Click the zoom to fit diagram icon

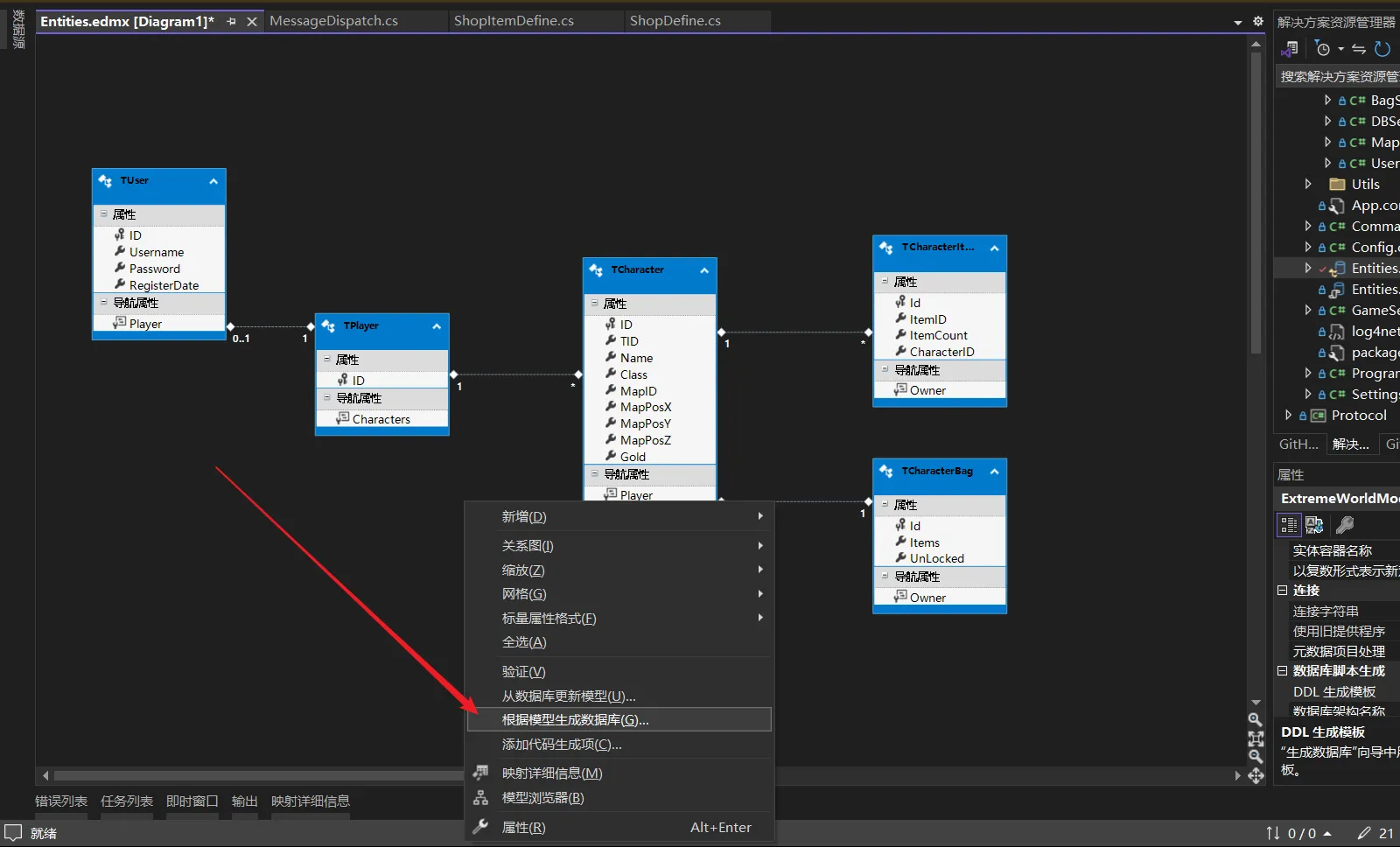click(1256, 738)
